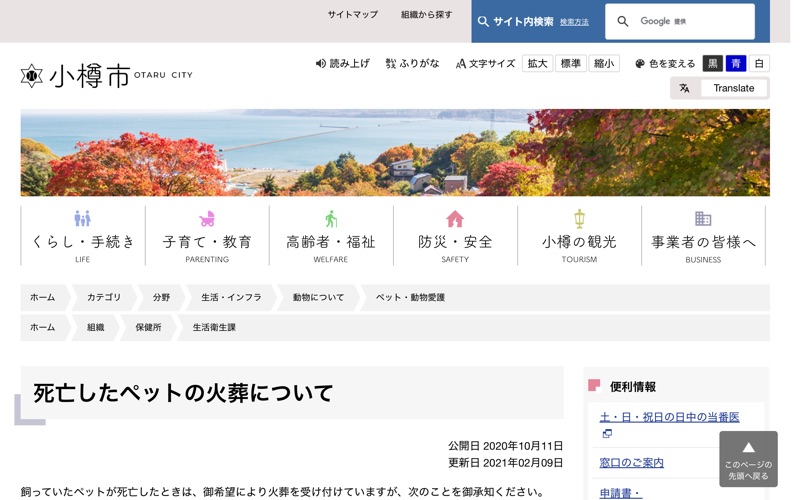Viewport: 800px width, 500px height.
Task: Click the autumn harbor banner image
Action: coord(395,153)
